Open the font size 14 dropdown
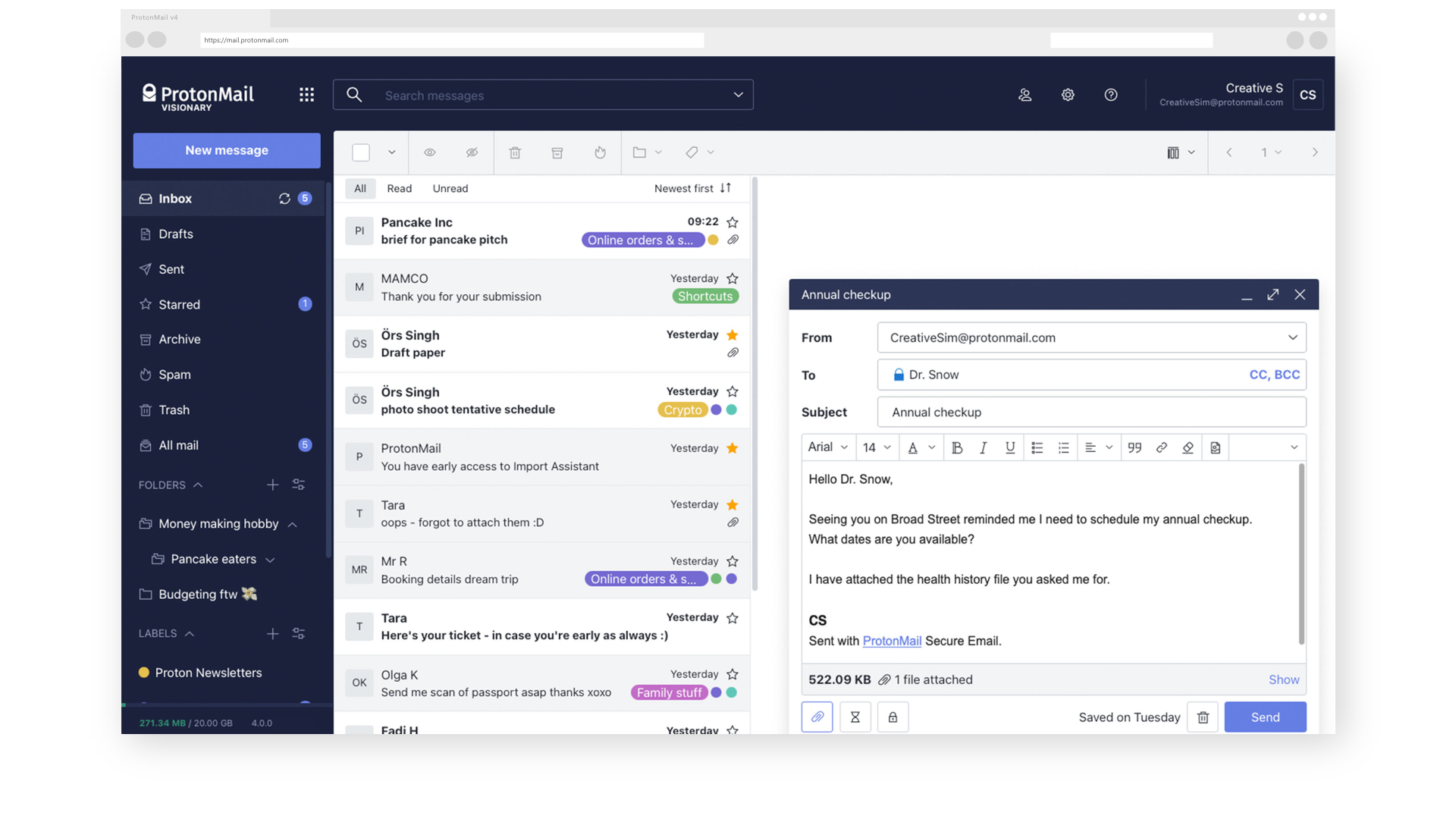The height and width of the screenshot is (819, 1456). pyautogui.click(x=877, y=447)
